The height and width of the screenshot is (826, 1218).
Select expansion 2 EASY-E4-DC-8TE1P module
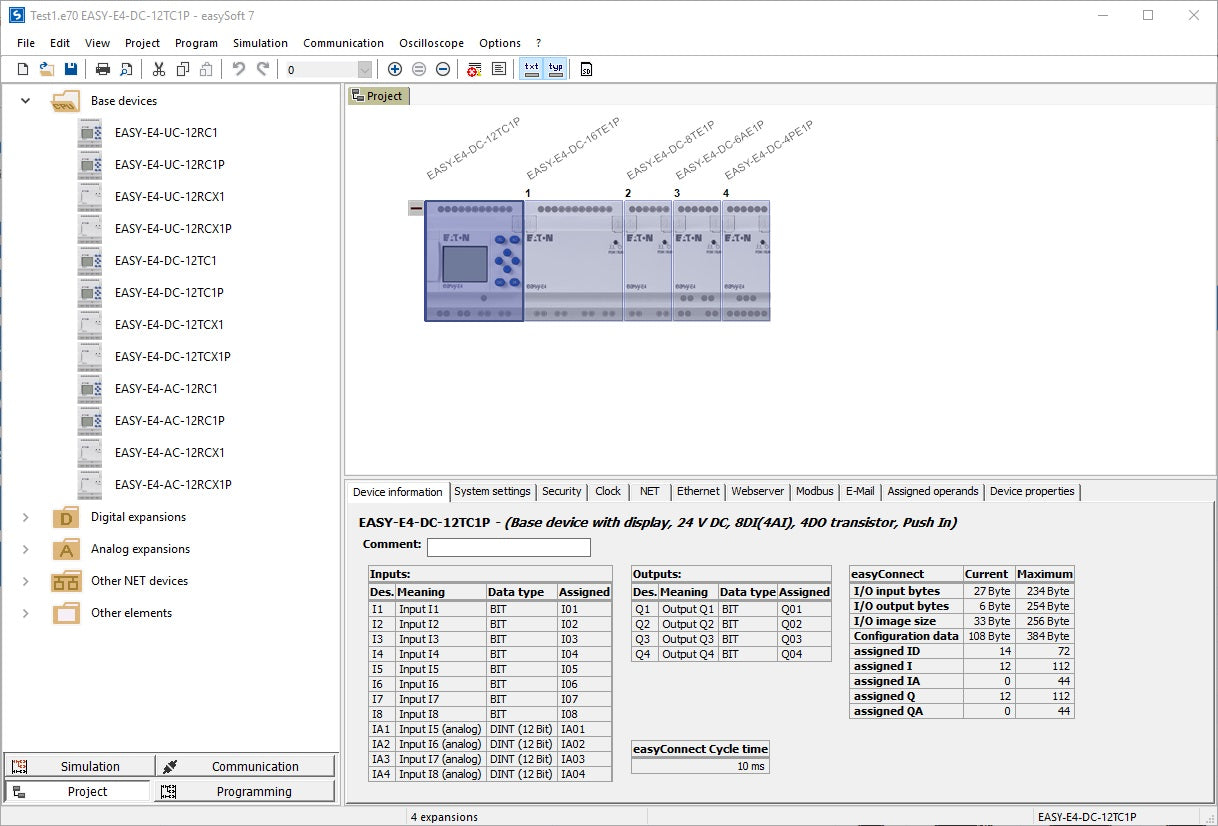pyautogui.click(x=648, y=261)
